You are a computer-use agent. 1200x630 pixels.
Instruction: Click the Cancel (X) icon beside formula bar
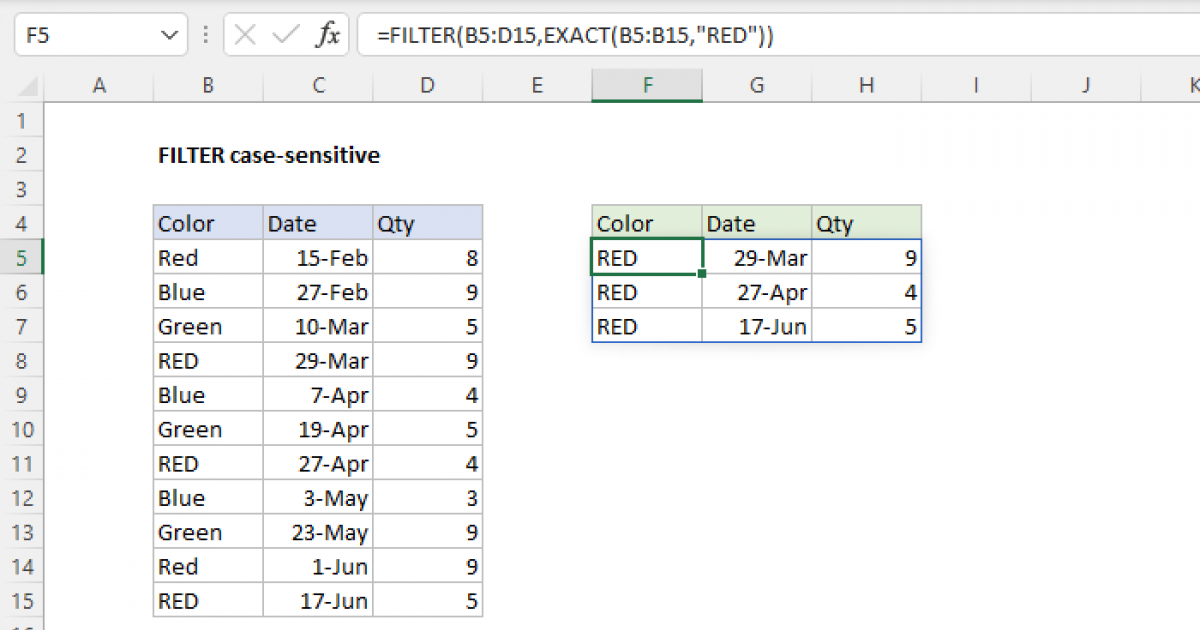[243, 34]
